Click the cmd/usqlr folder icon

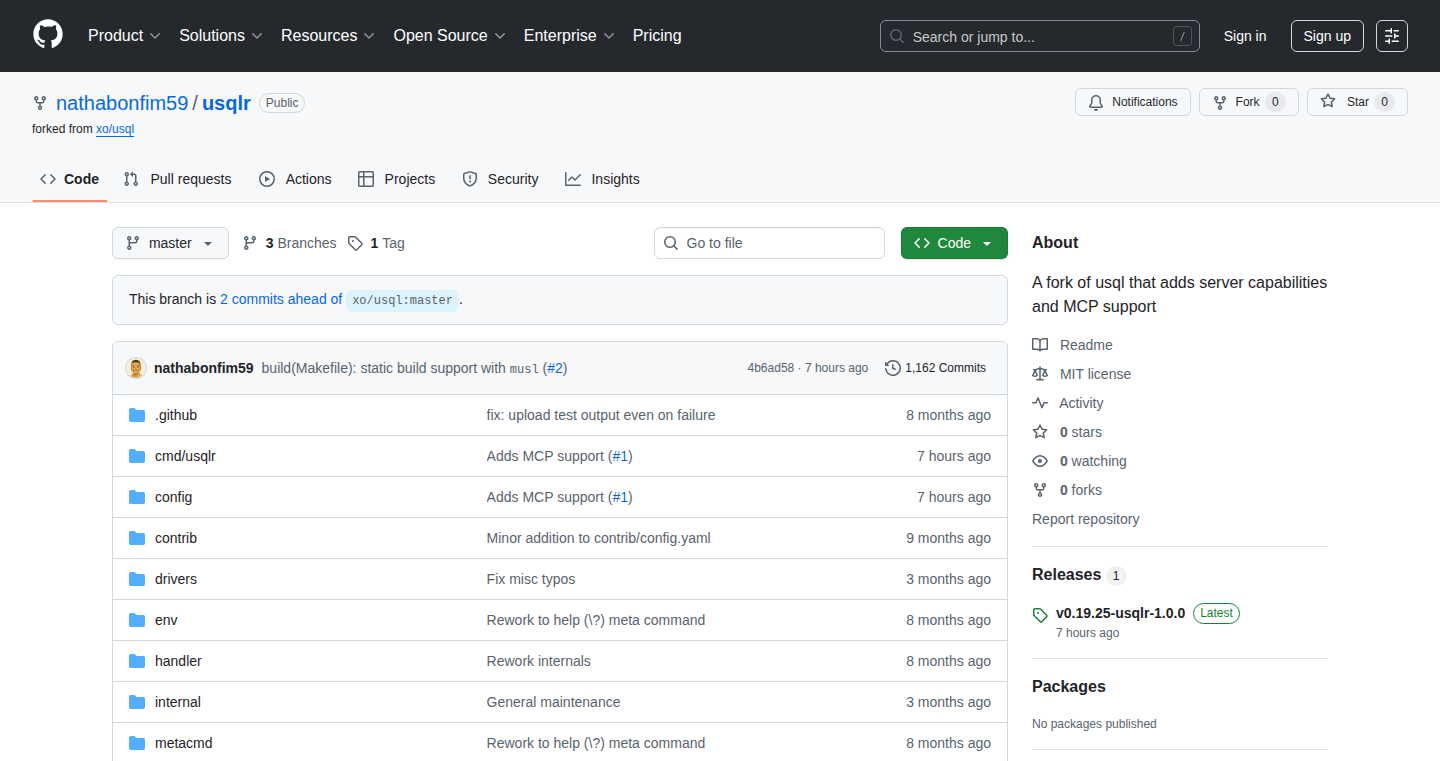[137, 456]
